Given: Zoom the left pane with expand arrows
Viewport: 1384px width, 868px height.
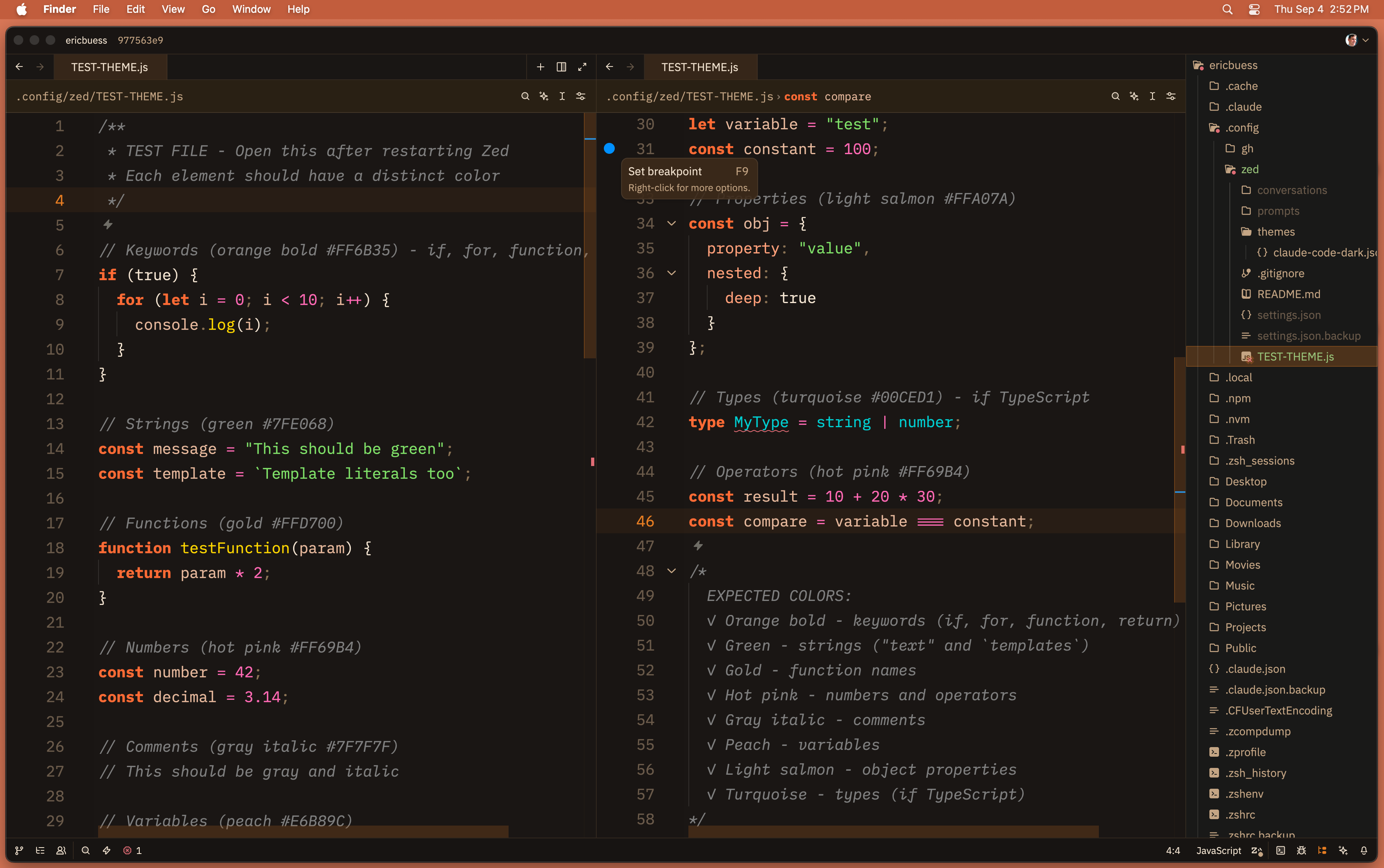Looking at the screenshot, I should [x=582, y=66].
